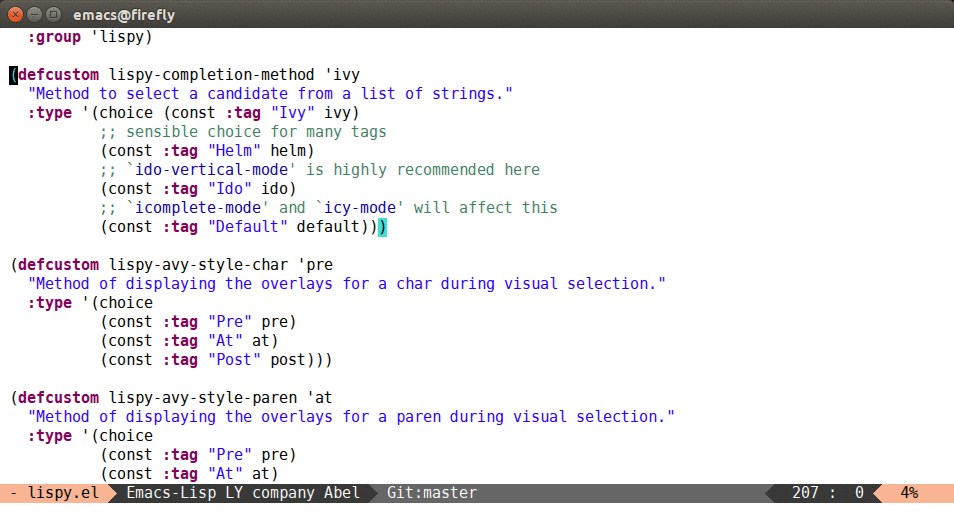Click the column number 0 in mode line

coord(859,493)
